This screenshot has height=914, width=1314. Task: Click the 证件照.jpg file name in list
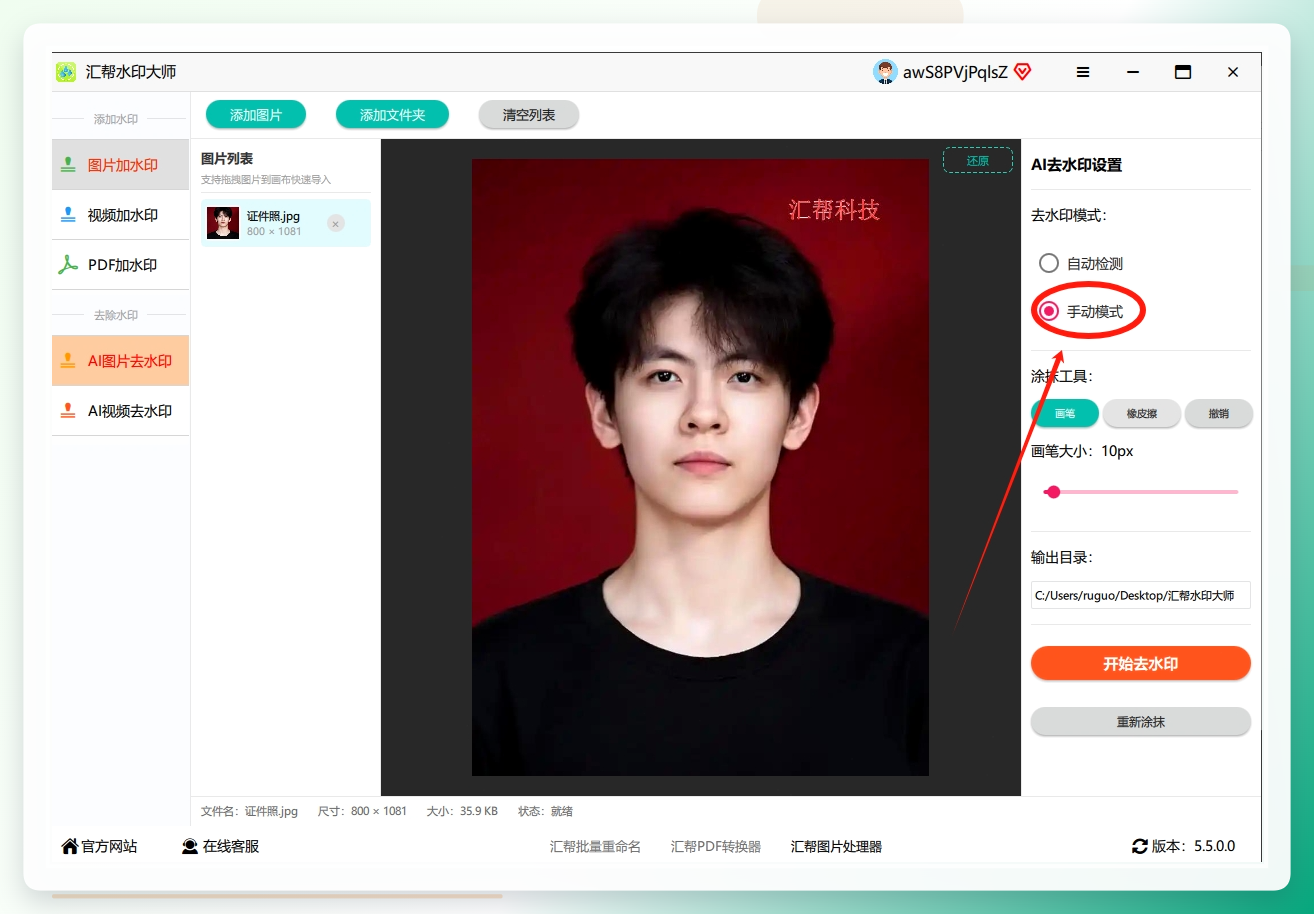pyautogui.click(x=273, y=216)
